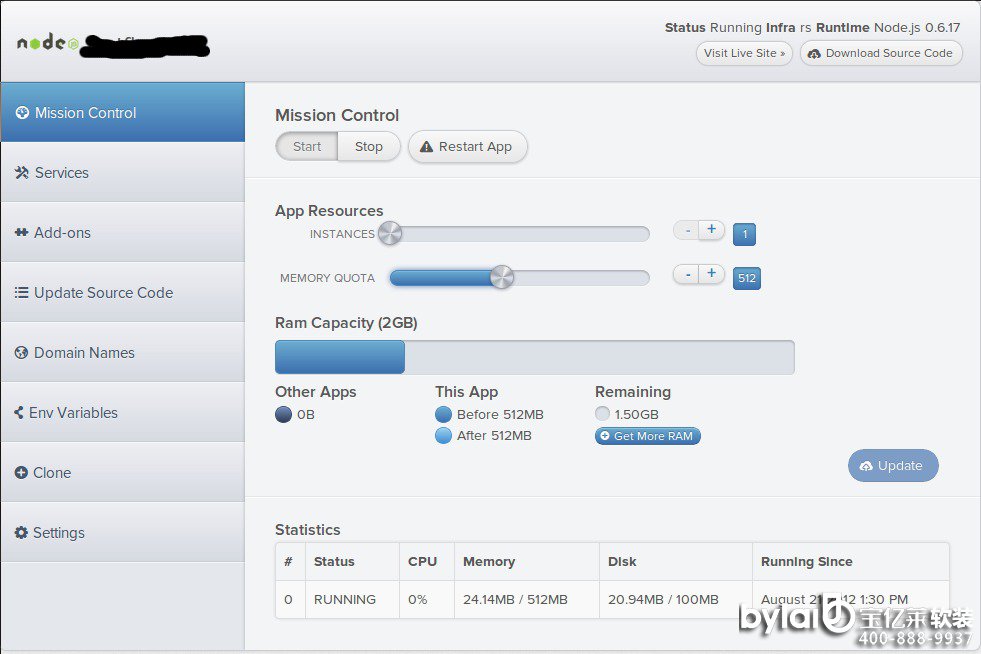Click Visit Live Site link
This screenshot has height=654, width=981.
(x=744, y=53)
